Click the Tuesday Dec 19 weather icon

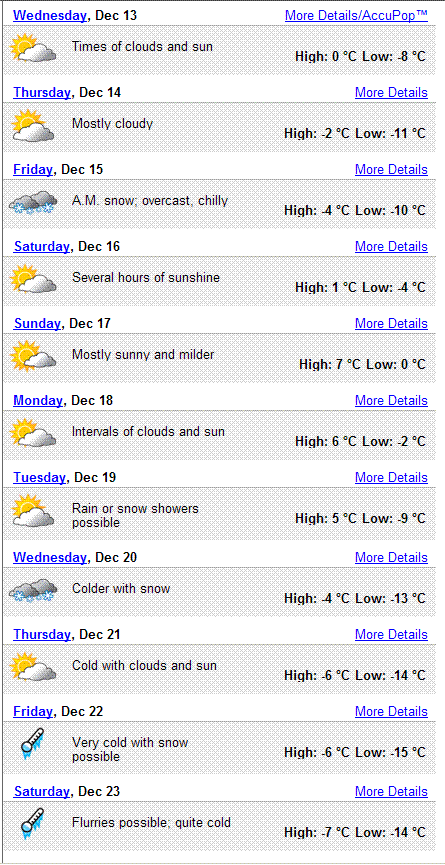(33, 511)
